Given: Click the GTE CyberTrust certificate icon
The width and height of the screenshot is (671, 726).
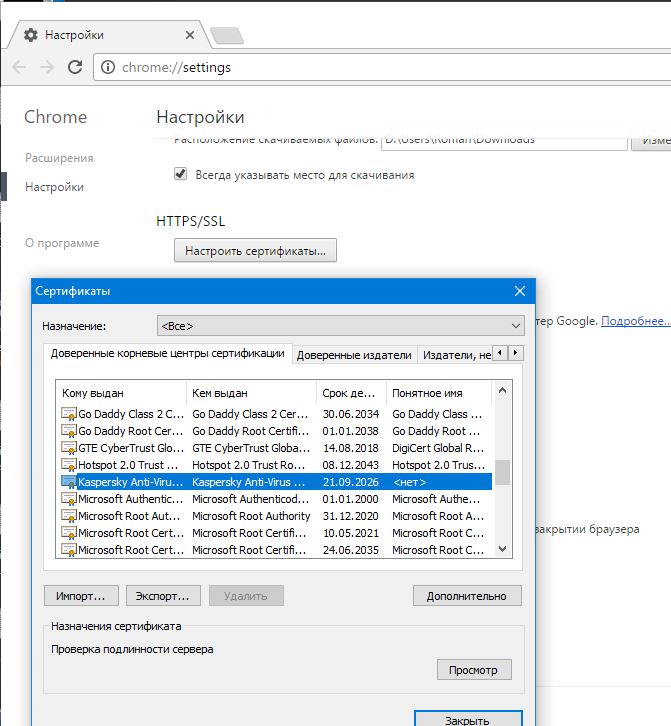Looking at the screenshot, I should 69,448.
